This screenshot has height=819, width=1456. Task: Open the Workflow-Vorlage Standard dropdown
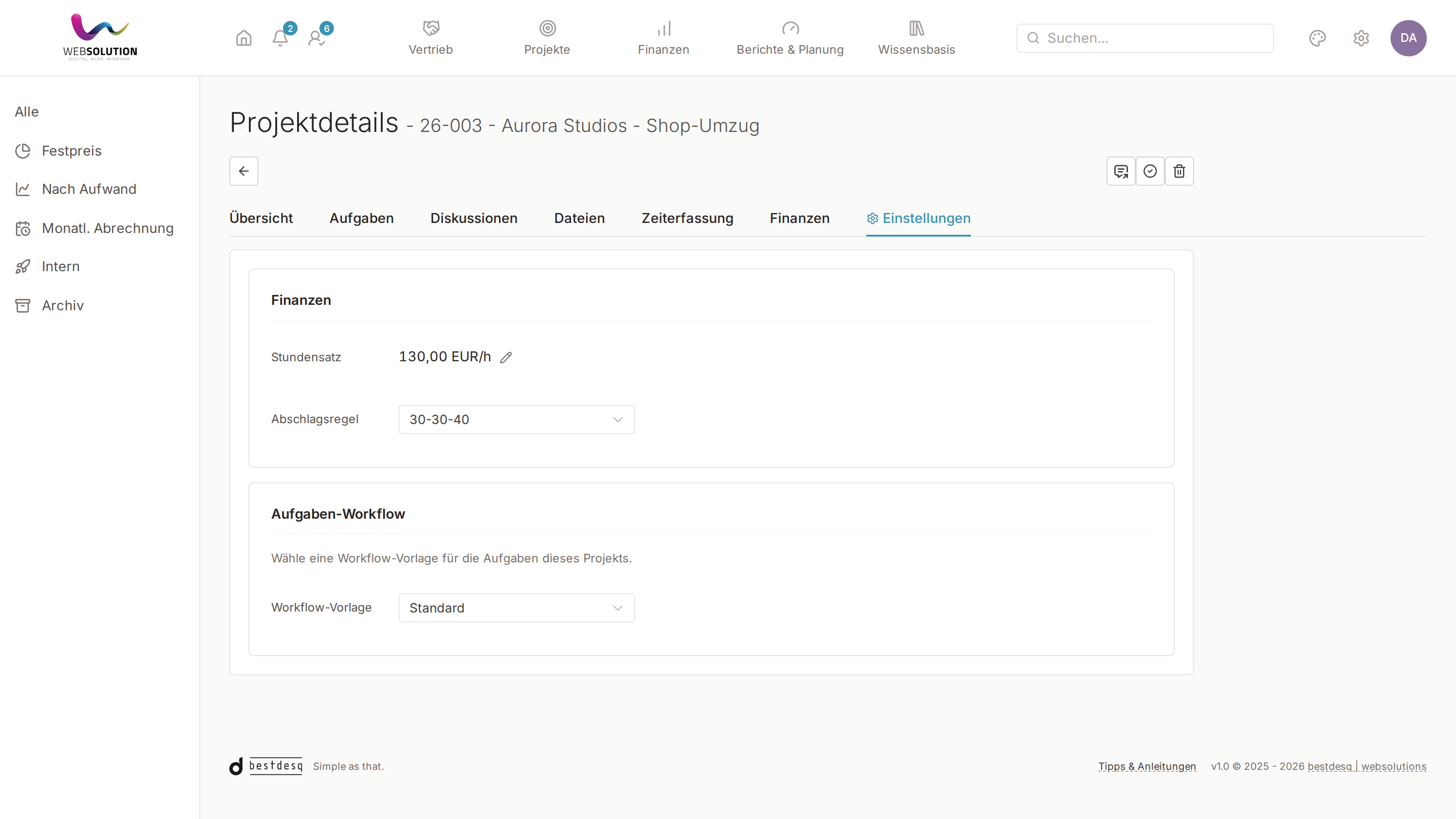pyautogui.click(x=516, y=607)
